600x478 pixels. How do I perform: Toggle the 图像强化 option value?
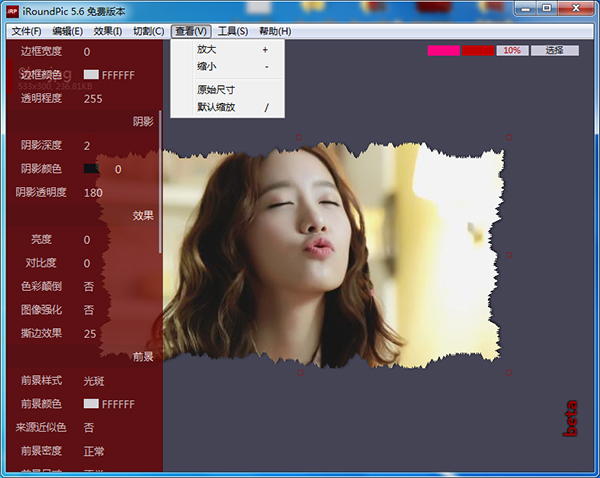[x=89, y=310]
